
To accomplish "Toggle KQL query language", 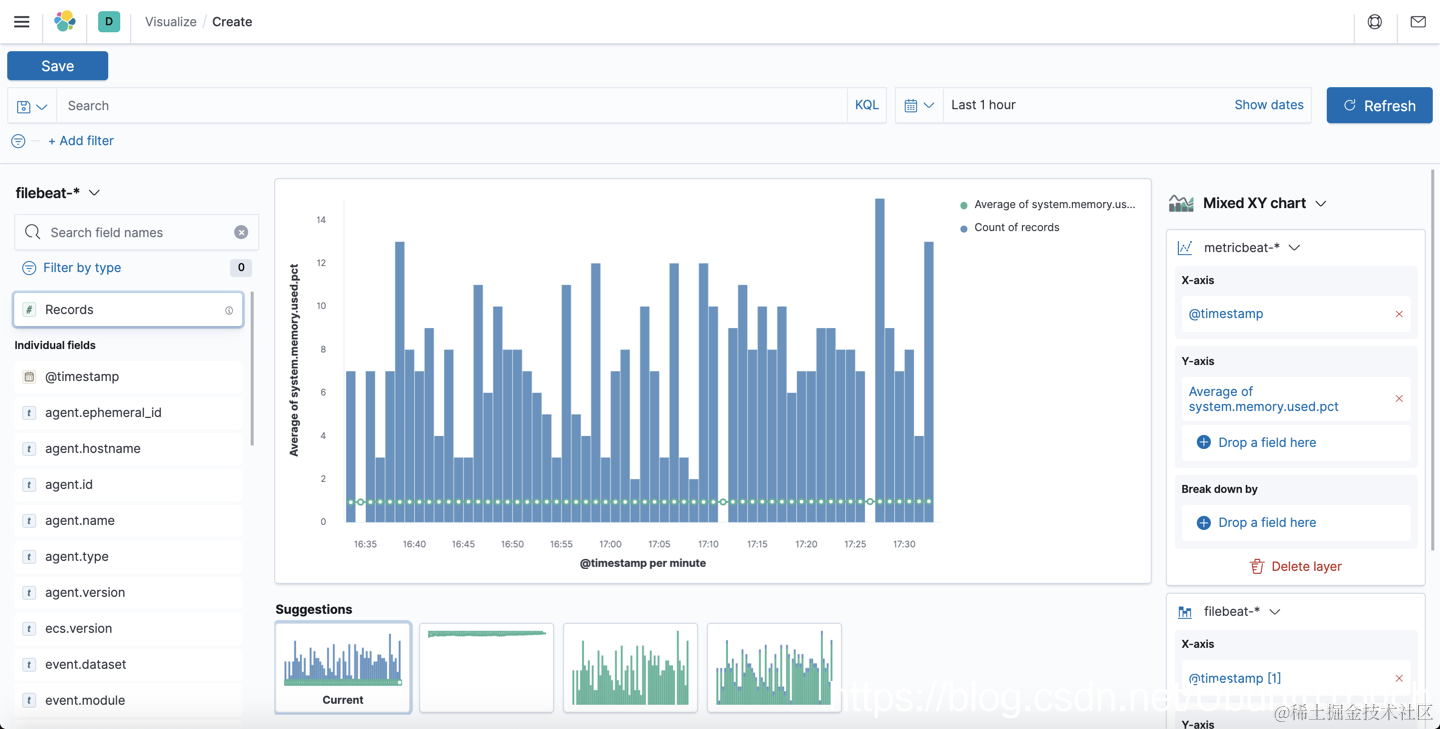I will click(x=867, y=105).
